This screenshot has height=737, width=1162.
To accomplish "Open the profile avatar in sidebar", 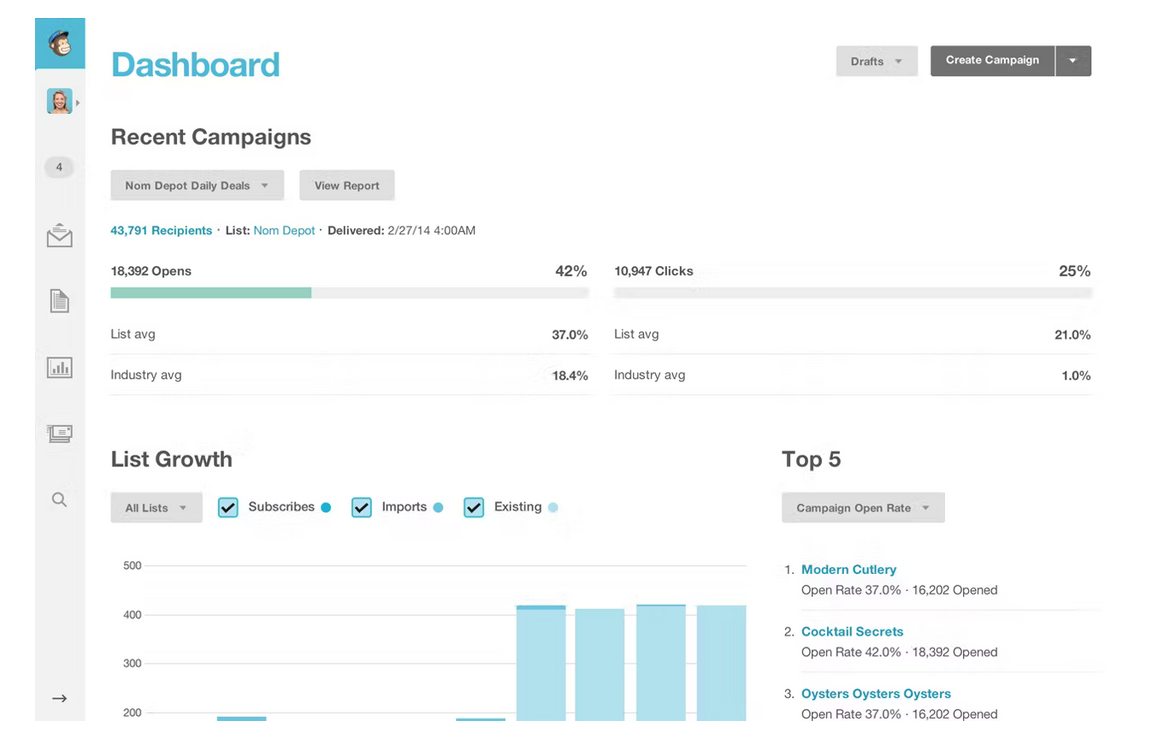I will 58,101.
